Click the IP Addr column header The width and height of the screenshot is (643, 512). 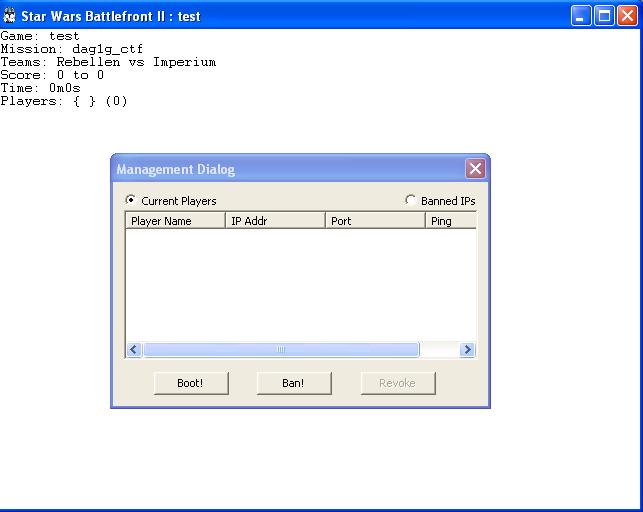point(275,221)
